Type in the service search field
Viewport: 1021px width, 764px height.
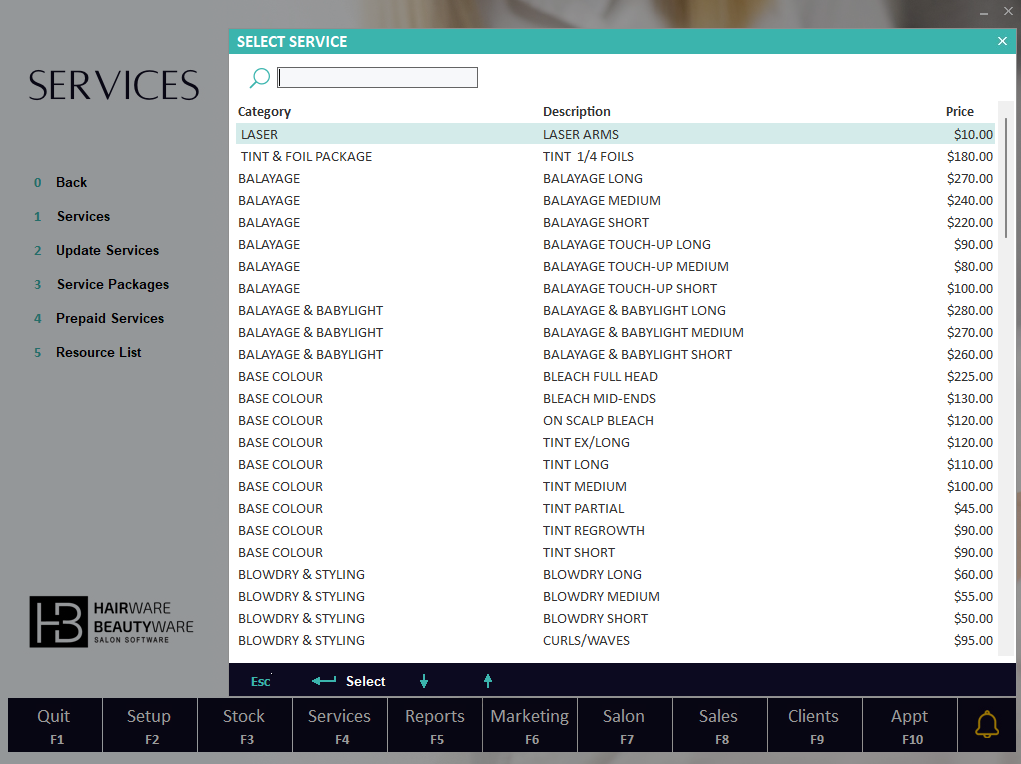tap(377, 78)
